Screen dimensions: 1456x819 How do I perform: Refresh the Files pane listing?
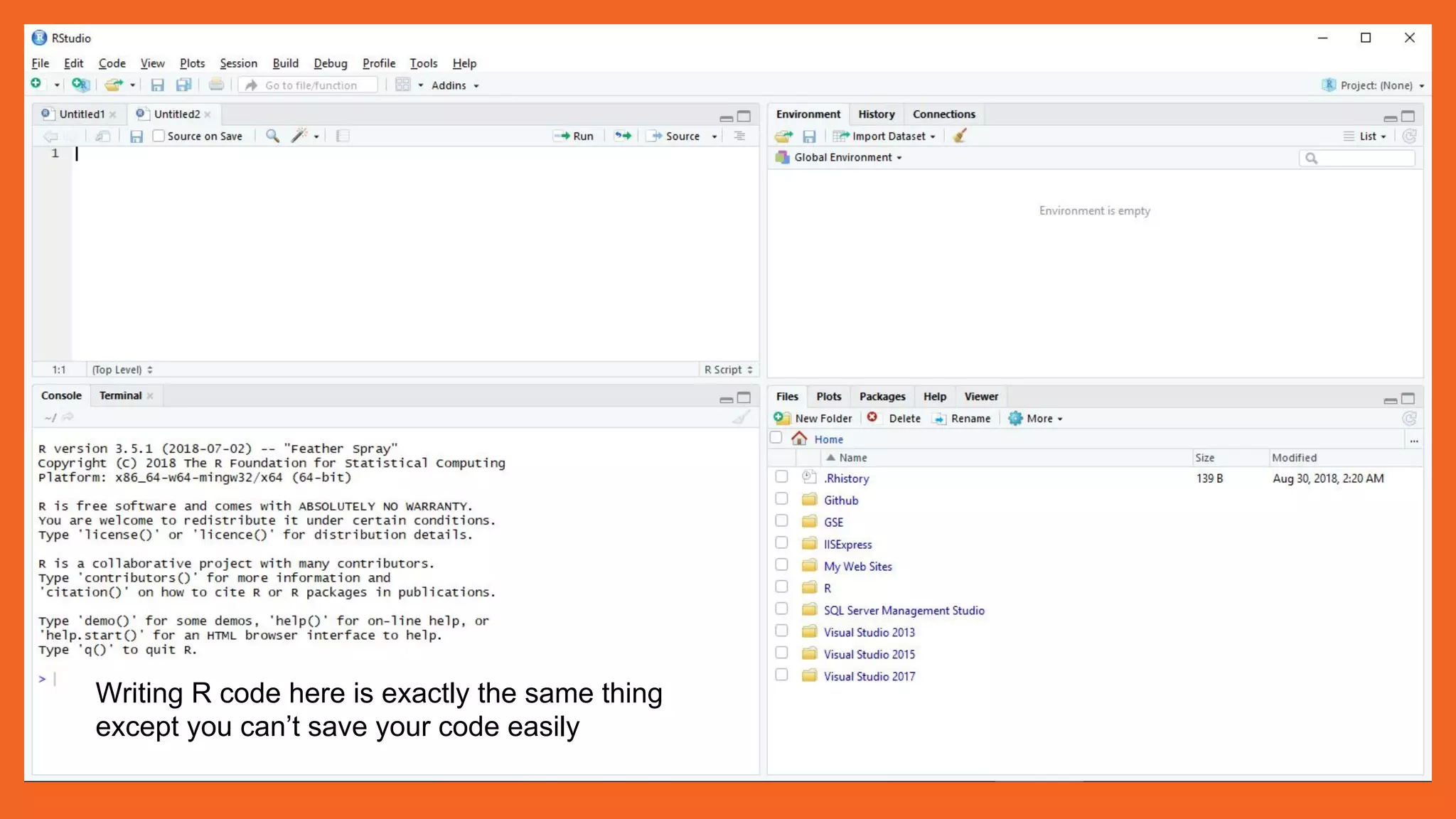click(x=1409, y=419)
